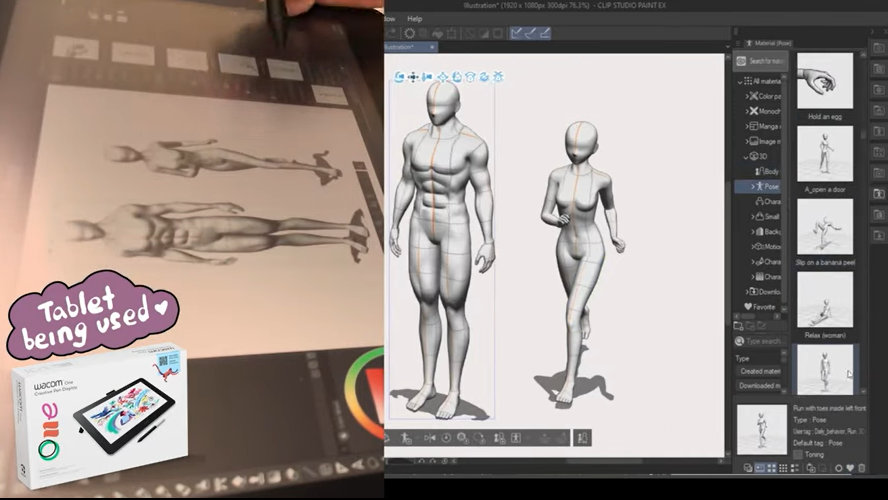Click the circle icon next to the heart
The image size is (888, 500).
point(839,468)
